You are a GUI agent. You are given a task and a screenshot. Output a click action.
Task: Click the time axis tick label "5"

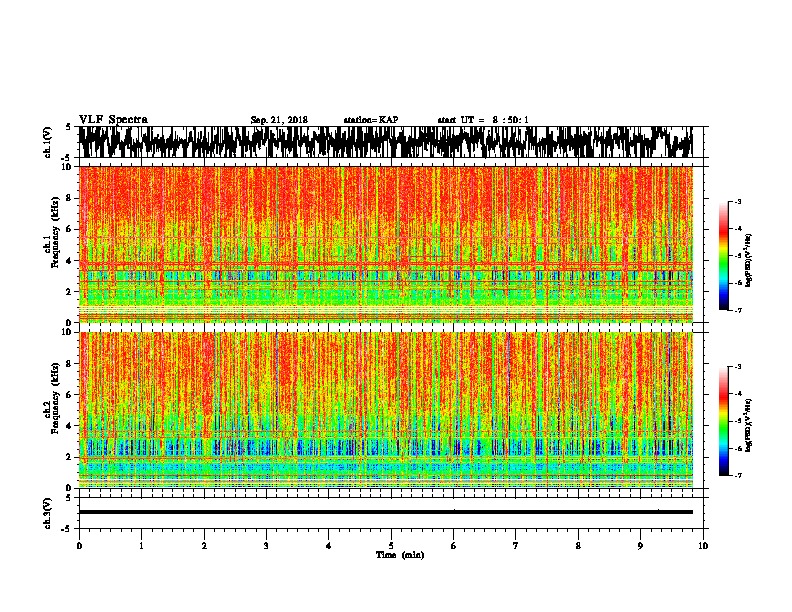(x=391, y=546)
